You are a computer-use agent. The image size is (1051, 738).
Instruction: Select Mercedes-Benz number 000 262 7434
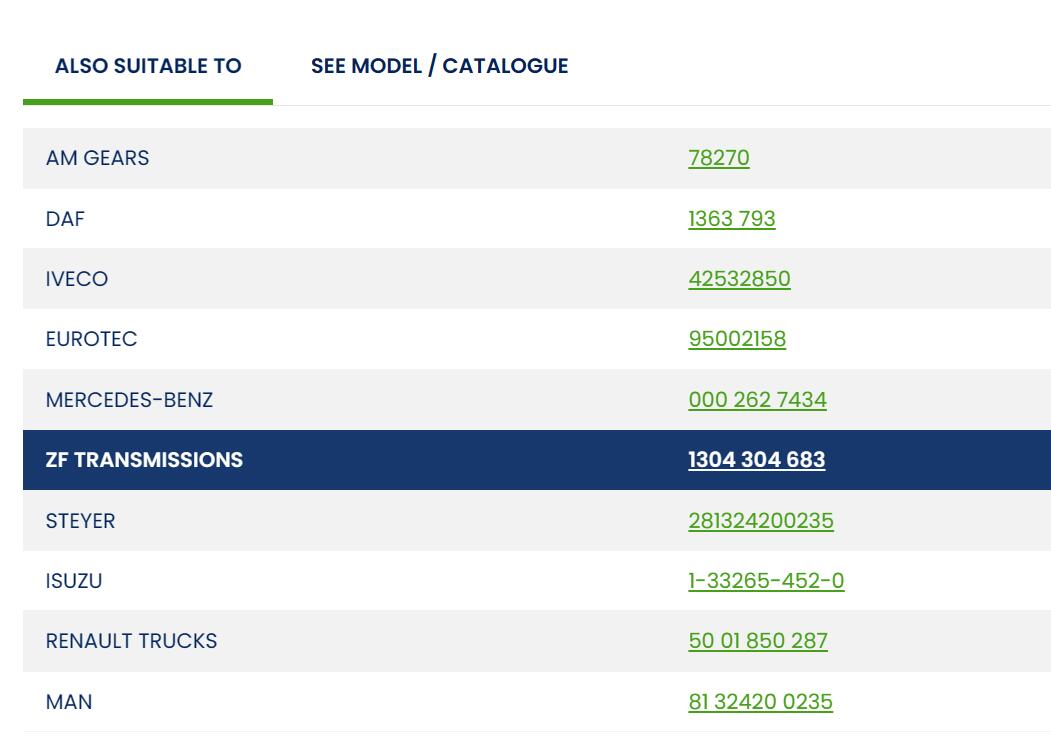pos(757,400)
